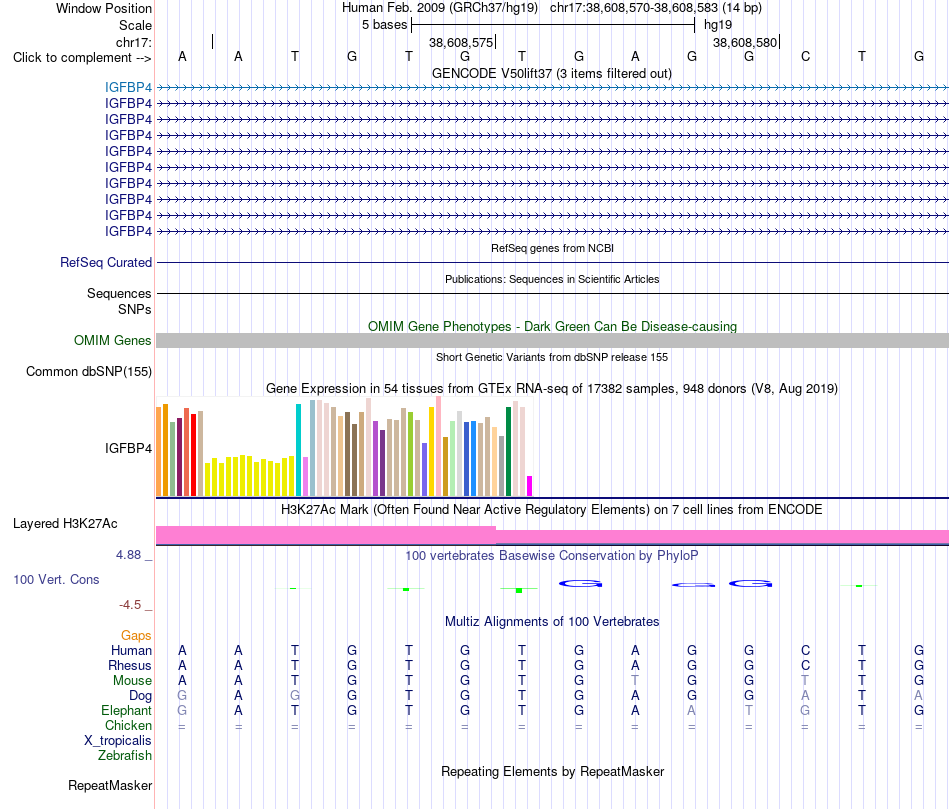This screenshot has width=950, height=809.
Task: Select the Mouse species row label
Action: (132, 681)
